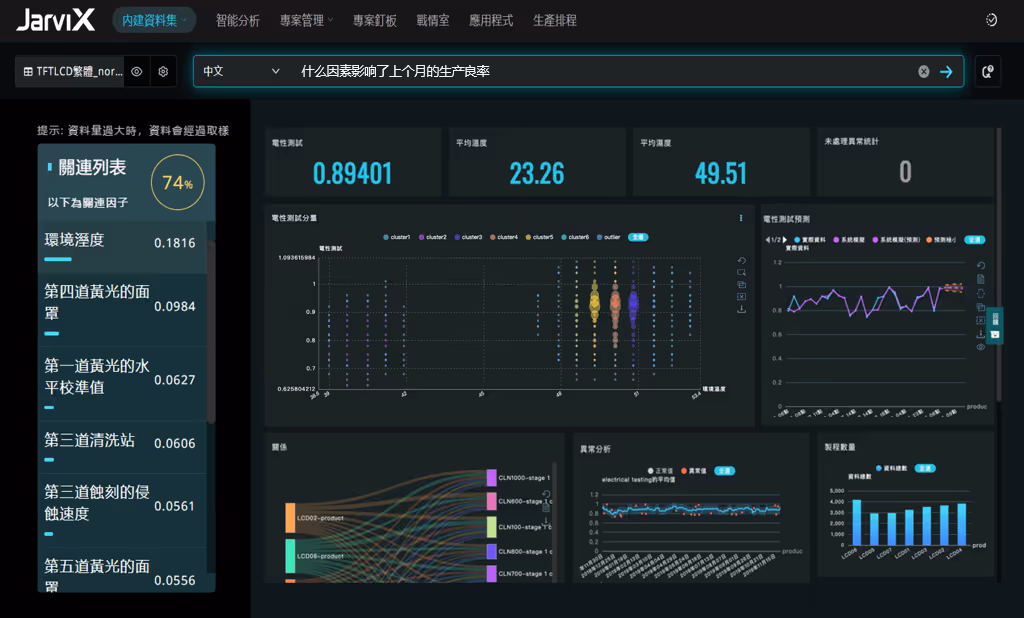The height and width of the screenshot is (618, 1024).
Task: Go to the 戰情室 tab
Action: click(x=433, y=20)
